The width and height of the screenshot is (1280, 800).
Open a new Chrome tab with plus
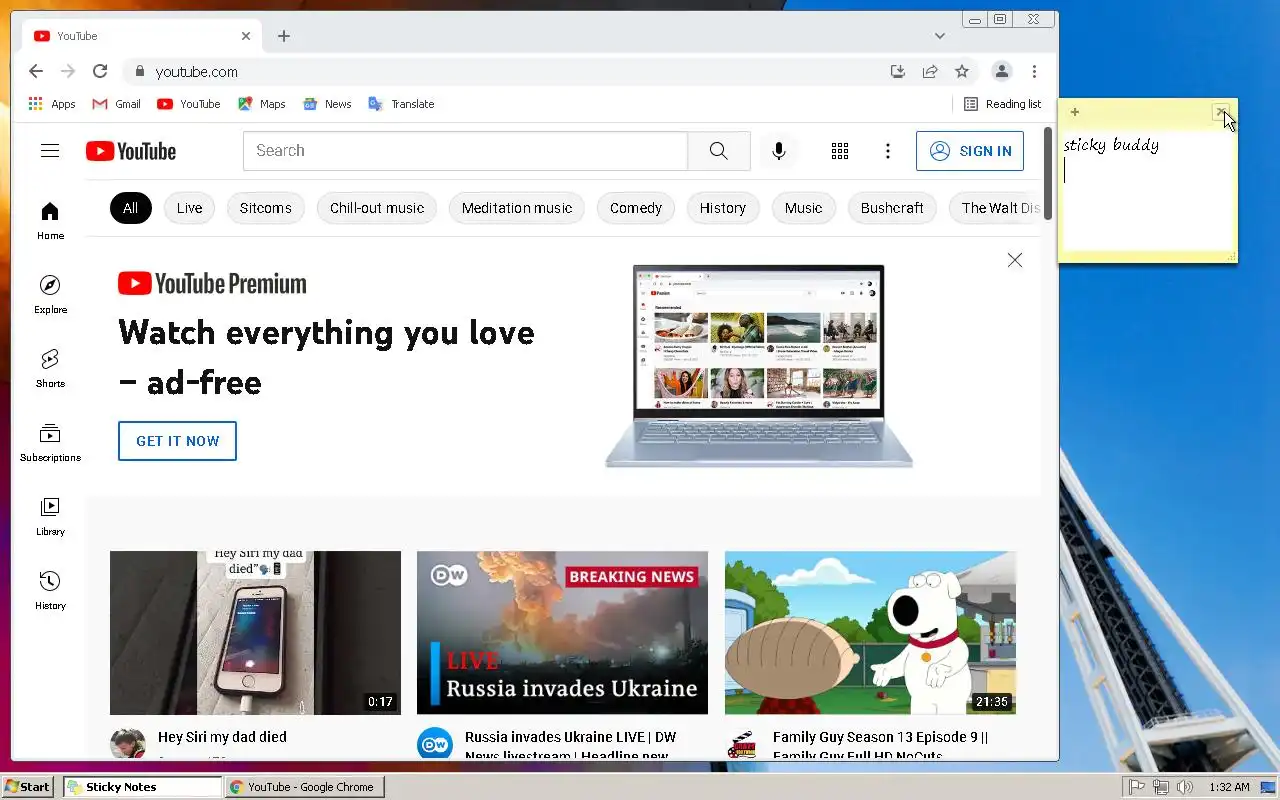coord(284,36)
